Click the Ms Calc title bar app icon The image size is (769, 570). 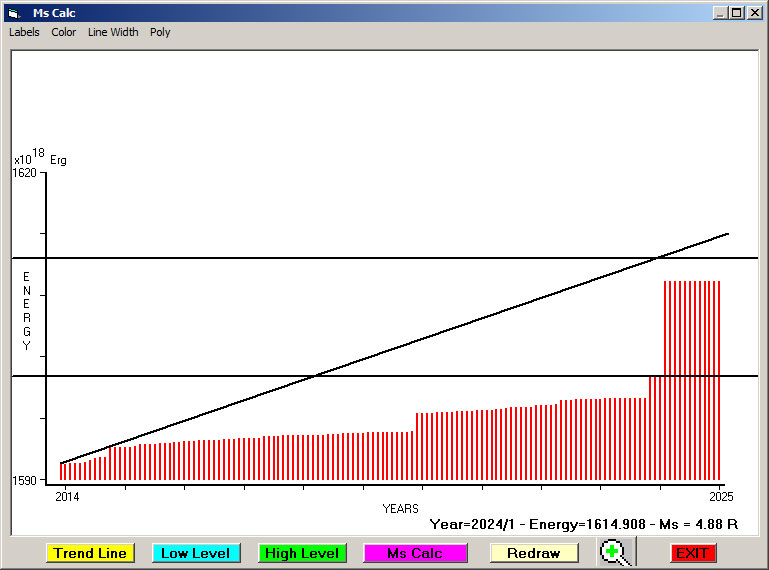coord(14,13)
